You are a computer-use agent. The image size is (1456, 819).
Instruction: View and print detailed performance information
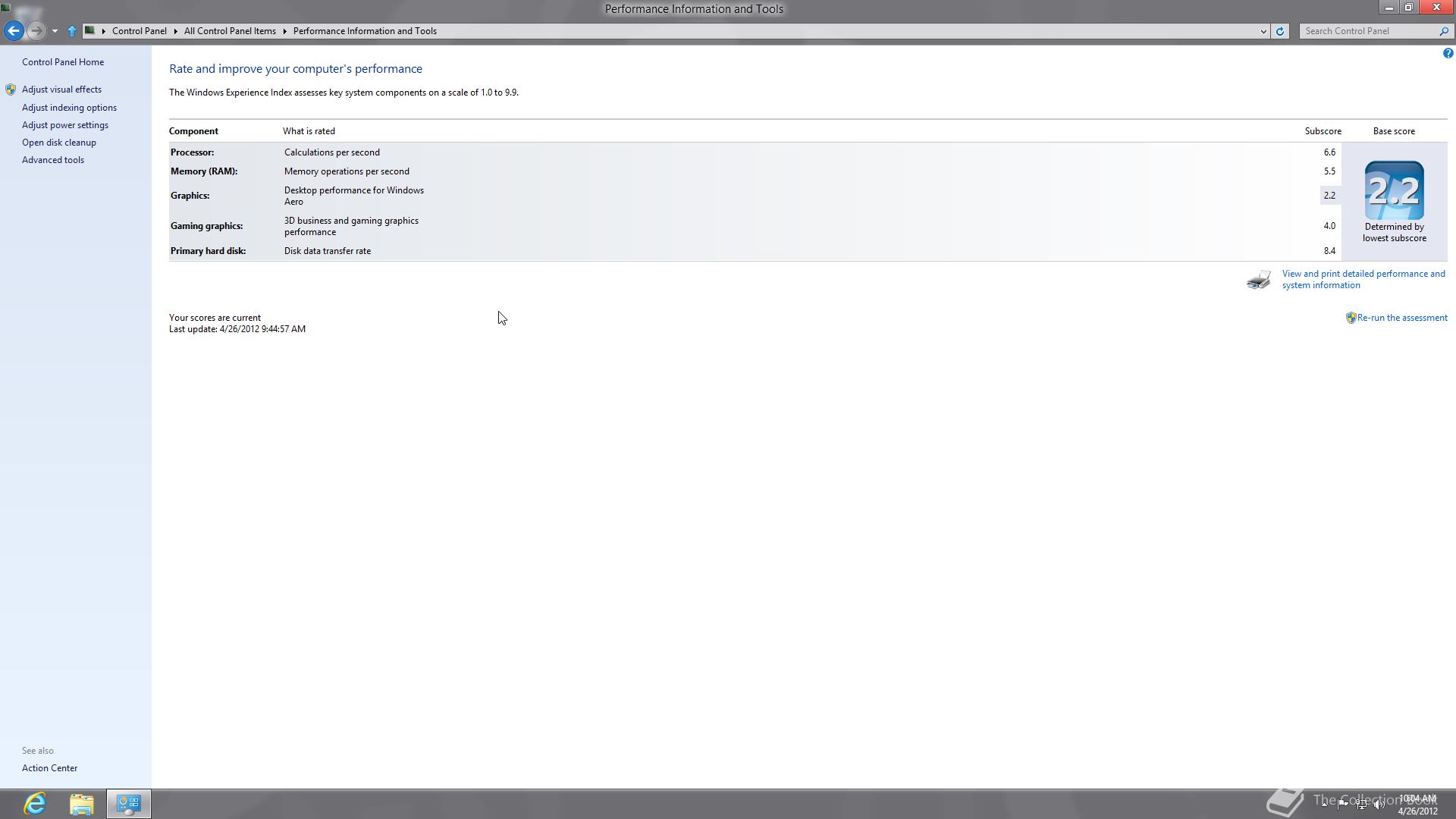tap(1363, 279)
